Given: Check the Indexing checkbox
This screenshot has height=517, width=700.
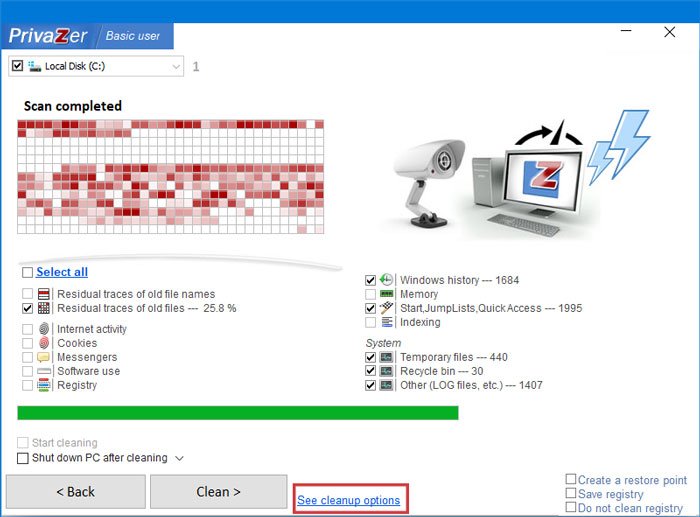Looking at the screenshot, I should 370,322.
